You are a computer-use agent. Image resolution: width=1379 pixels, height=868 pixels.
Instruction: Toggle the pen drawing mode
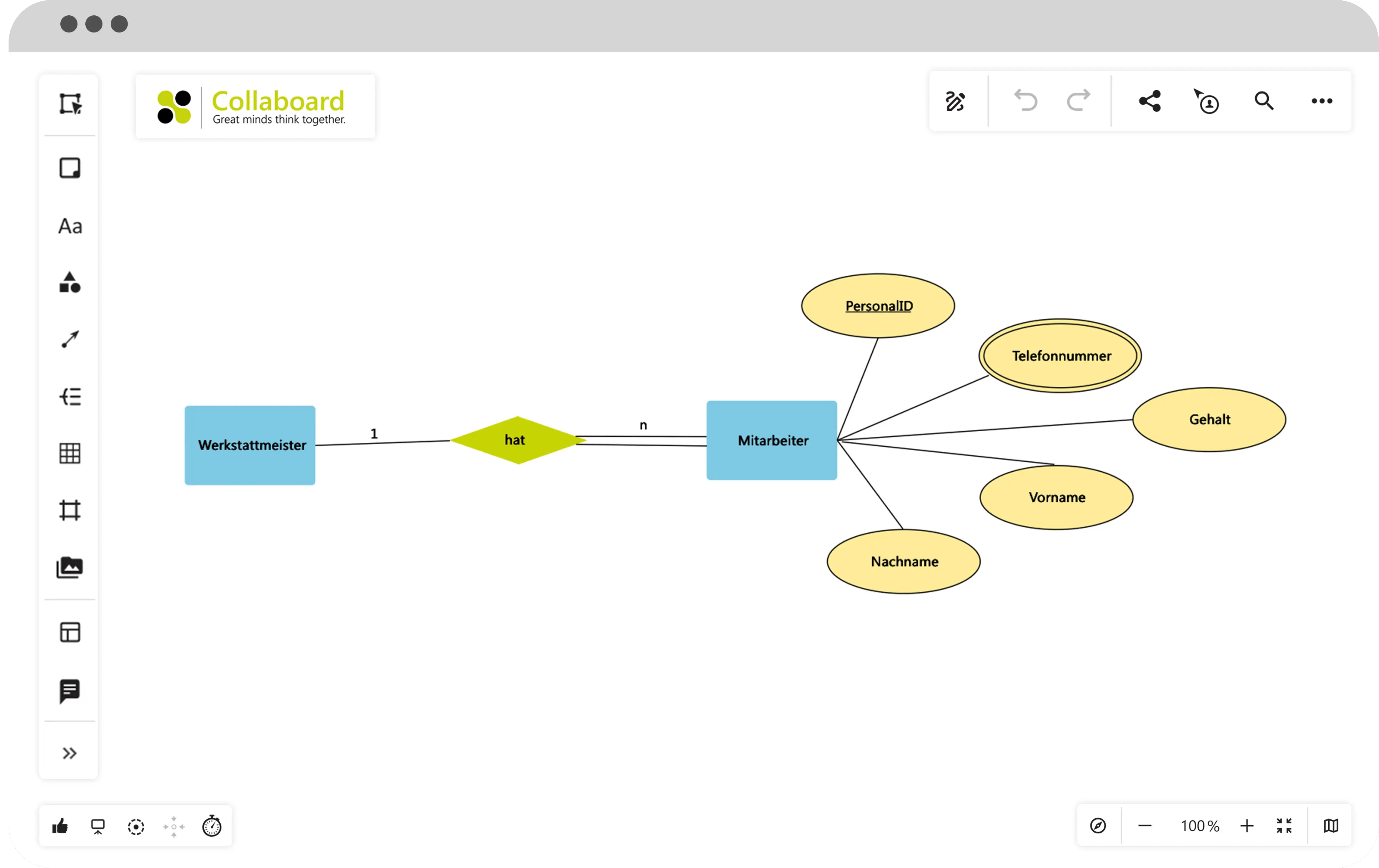click(955, 101)
